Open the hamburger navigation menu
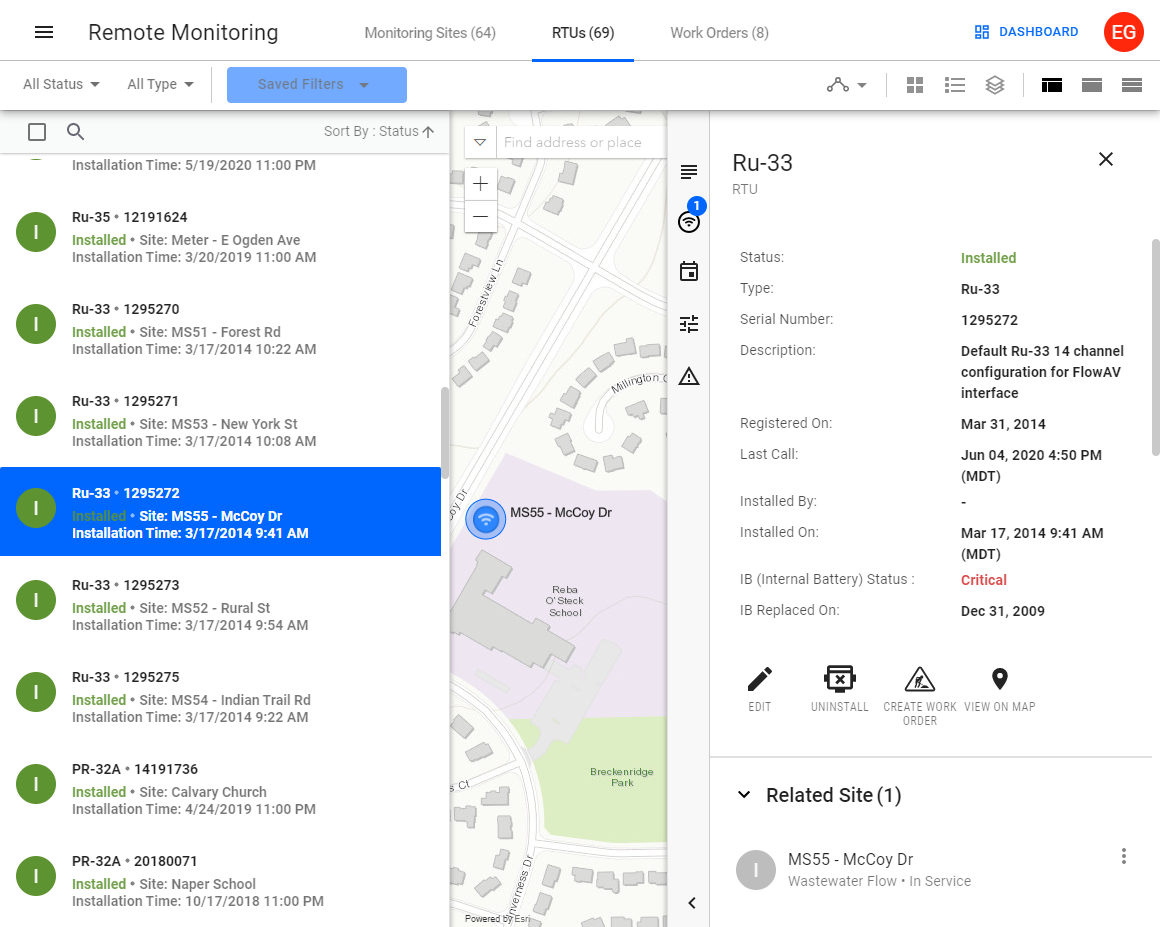This screenshot has height=927, width=1160. (x=44, y=32)
